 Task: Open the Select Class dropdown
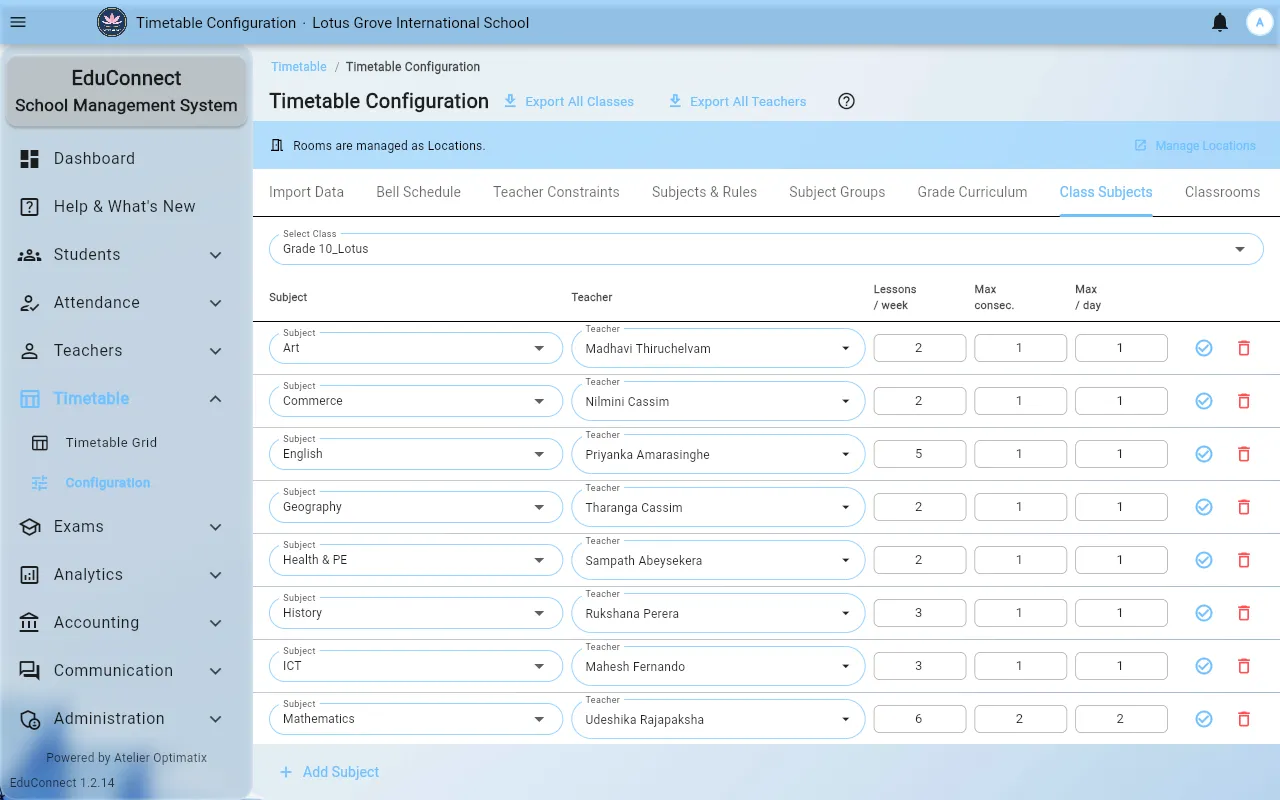click(x=766, y=249)
